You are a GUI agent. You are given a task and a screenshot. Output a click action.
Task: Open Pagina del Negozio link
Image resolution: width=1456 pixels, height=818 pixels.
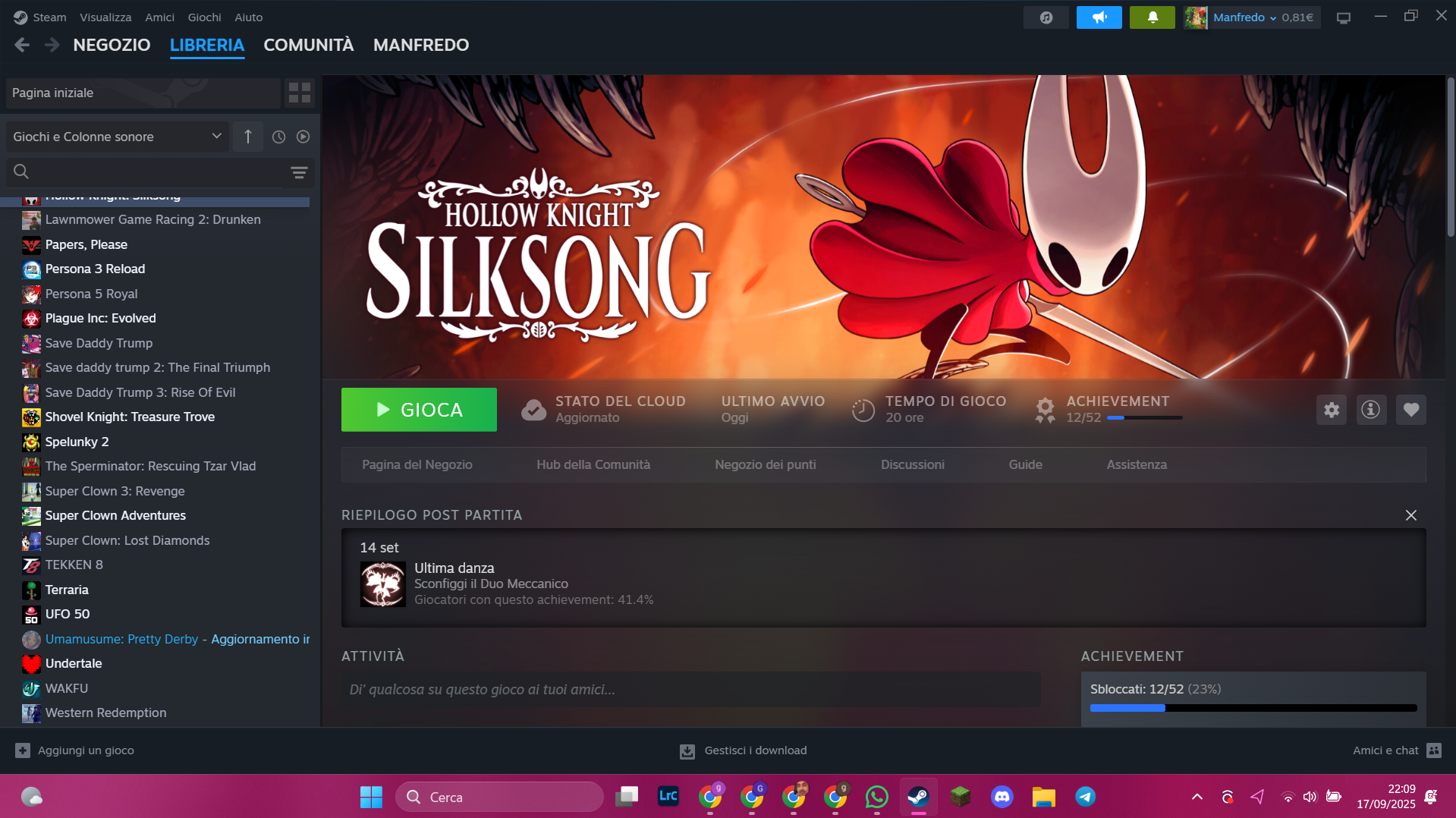coord(417,464)
